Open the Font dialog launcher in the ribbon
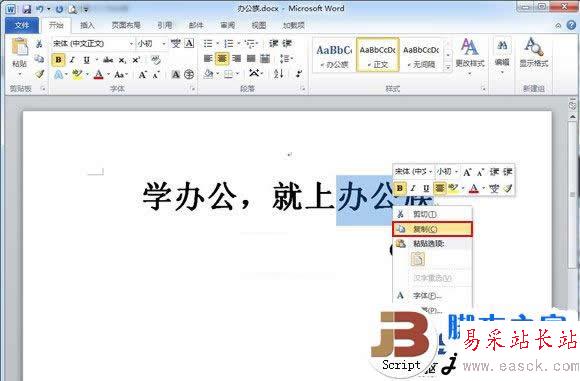The image size is (580, 381). click(192, 89)
